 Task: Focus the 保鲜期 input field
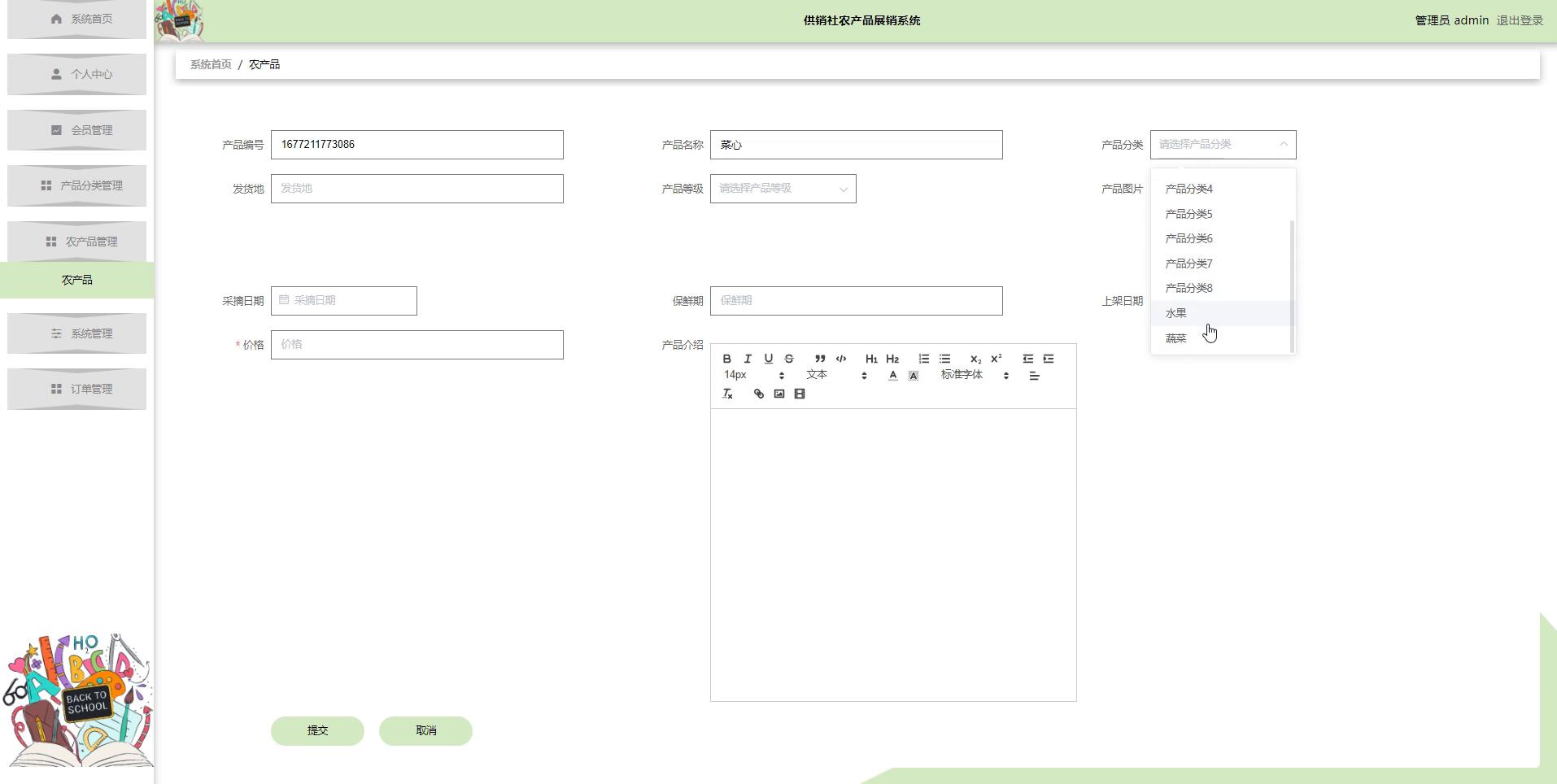pyautogui.click(x=856, y=301)
